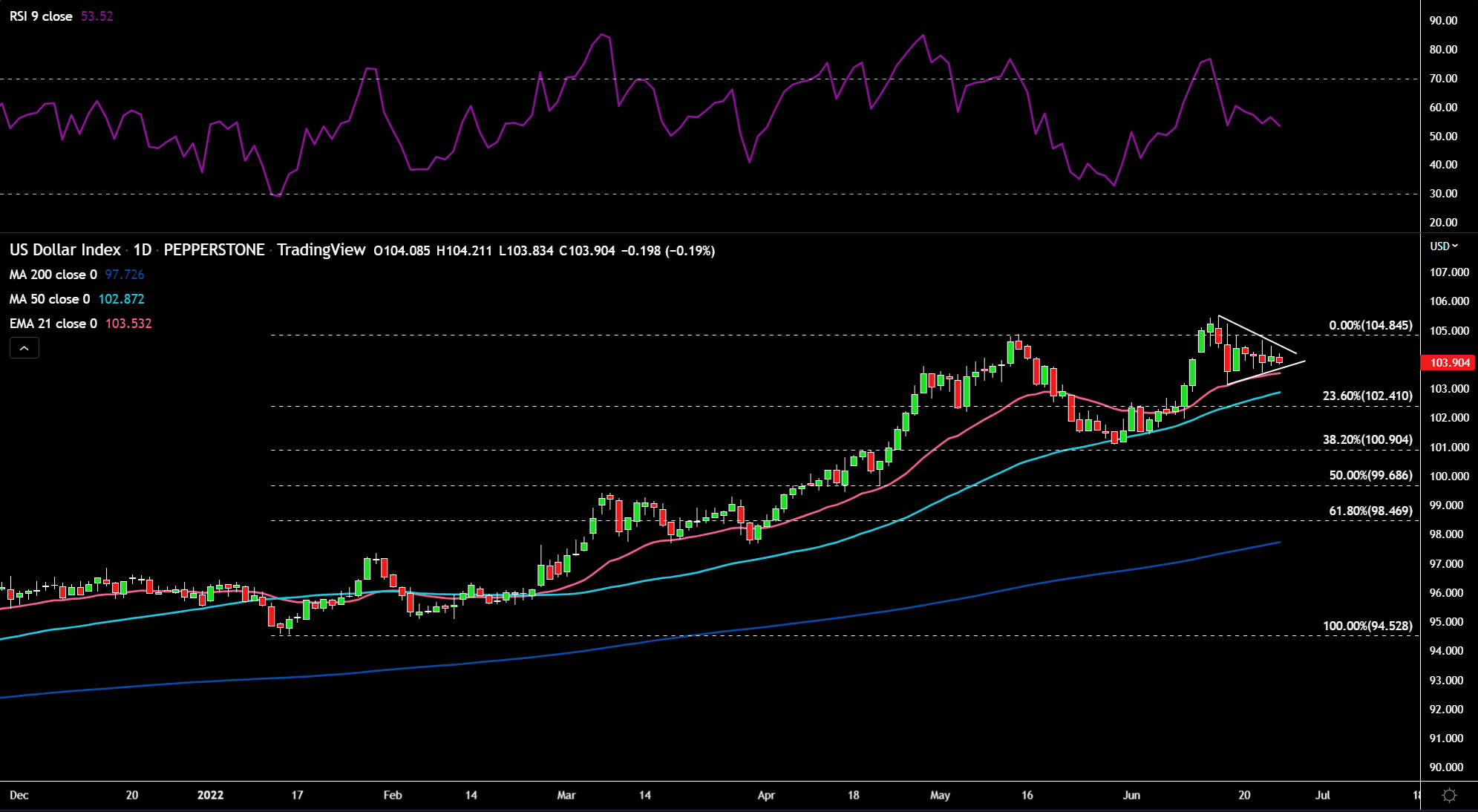The image size is (1478, 812).
Task: Click the high value H104.211 in header
Action: pos(464,251)
